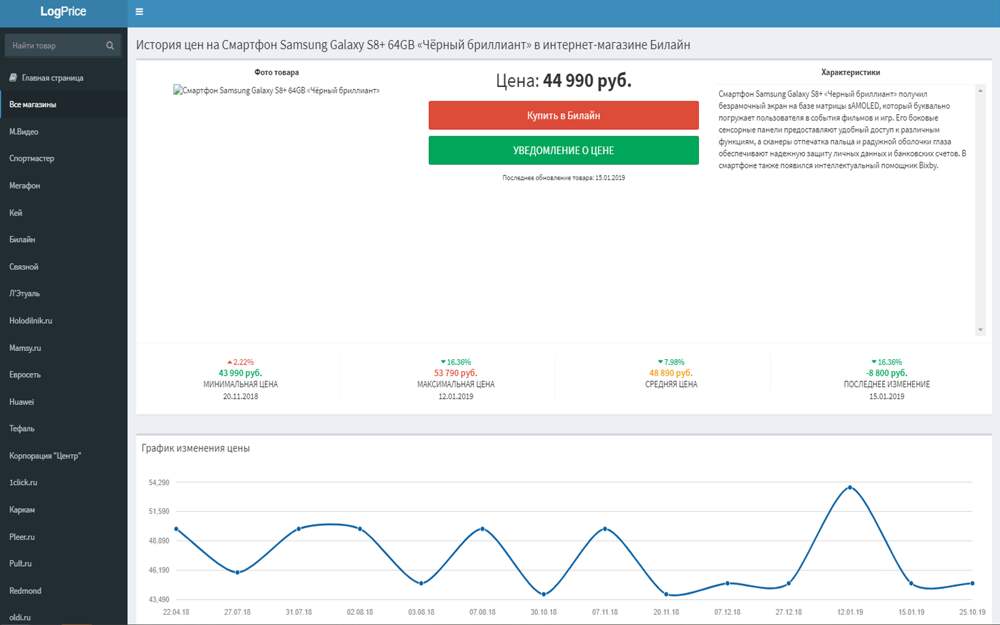Toggle the sidebar with the hamburger icon
The image size is (1000, 625).
pyautogui.click(x=139, y=12)
